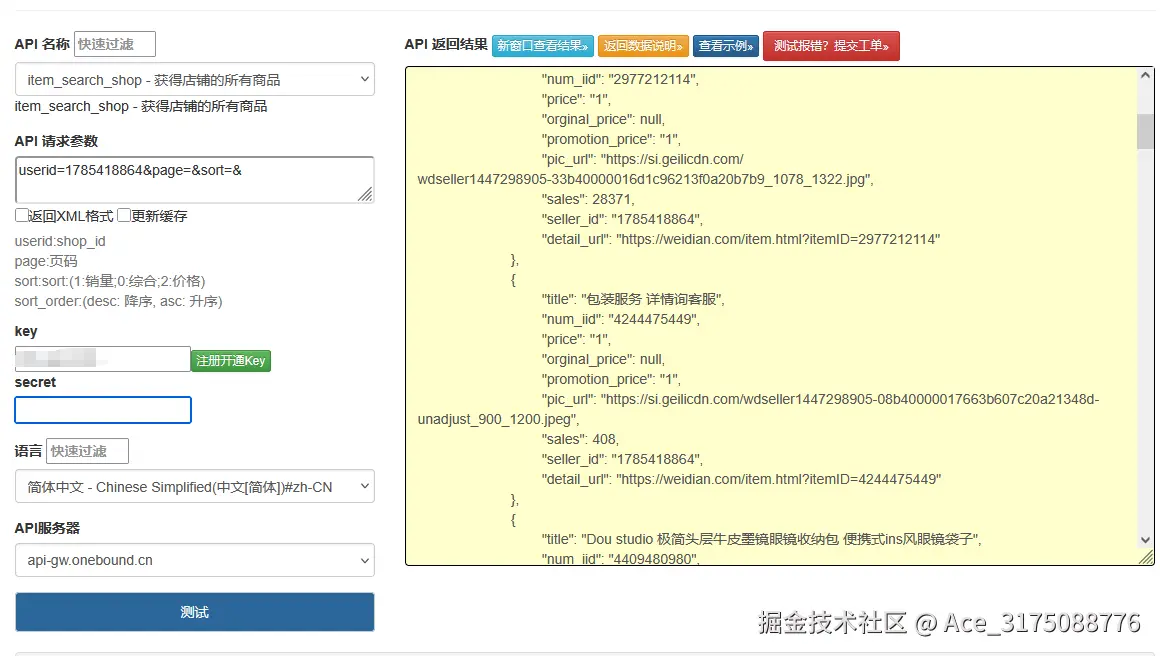Click the red 测试报错?提交工单 button
The image size is (1160, 656).
pyautogui.click(x=831, y=46)
